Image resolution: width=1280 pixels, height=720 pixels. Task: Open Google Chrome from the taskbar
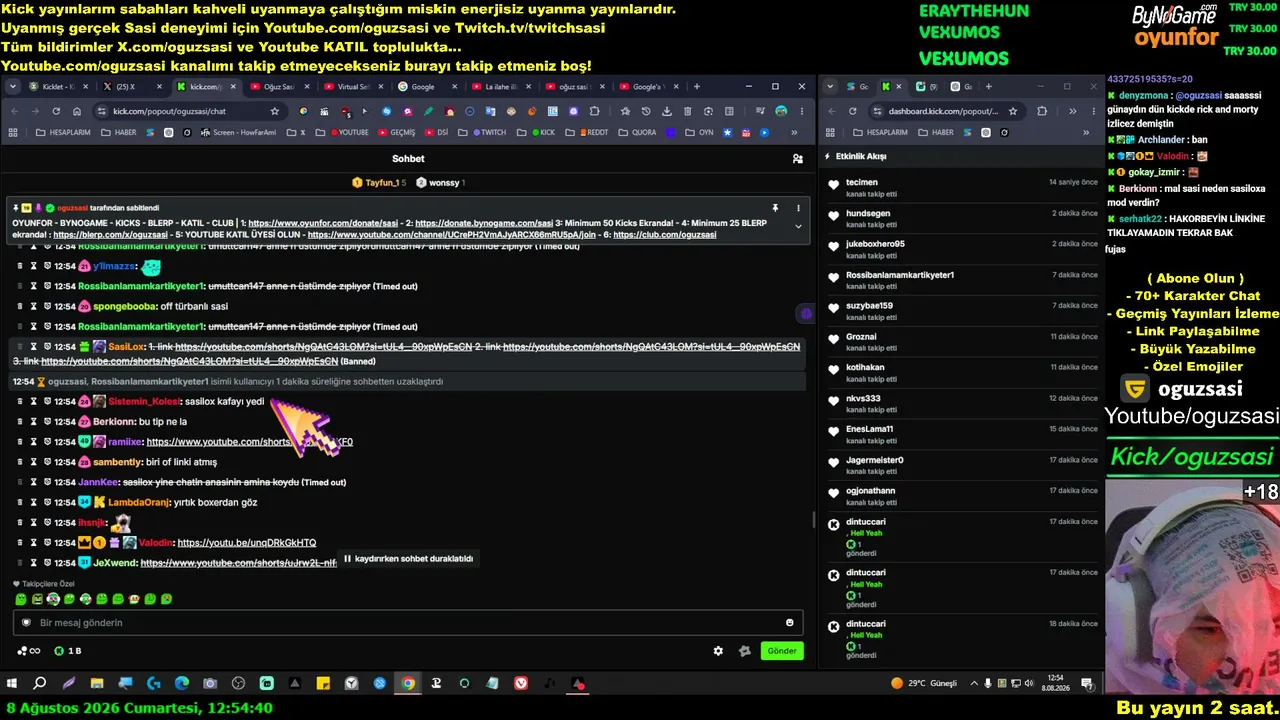(x=408, y=683)
